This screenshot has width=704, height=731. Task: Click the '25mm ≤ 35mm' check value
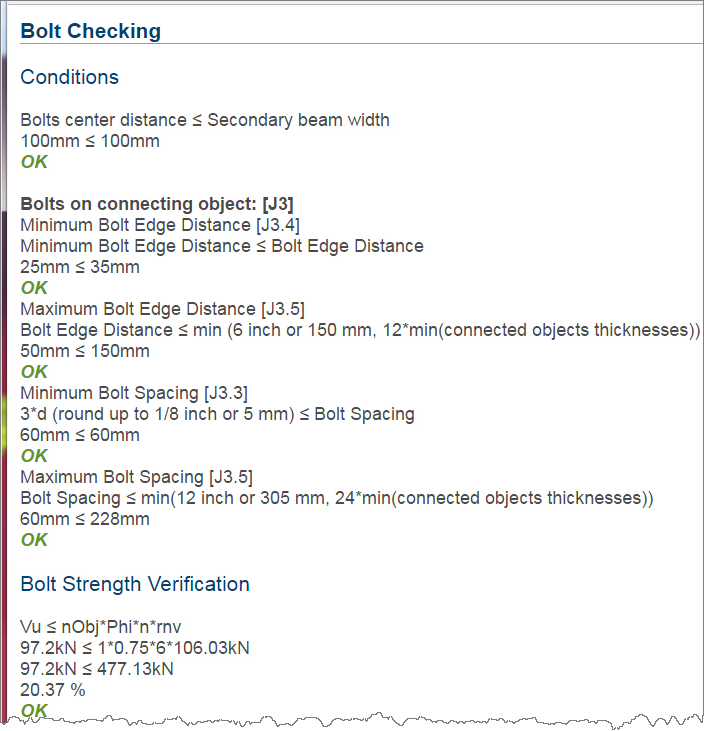click(80, 267)
